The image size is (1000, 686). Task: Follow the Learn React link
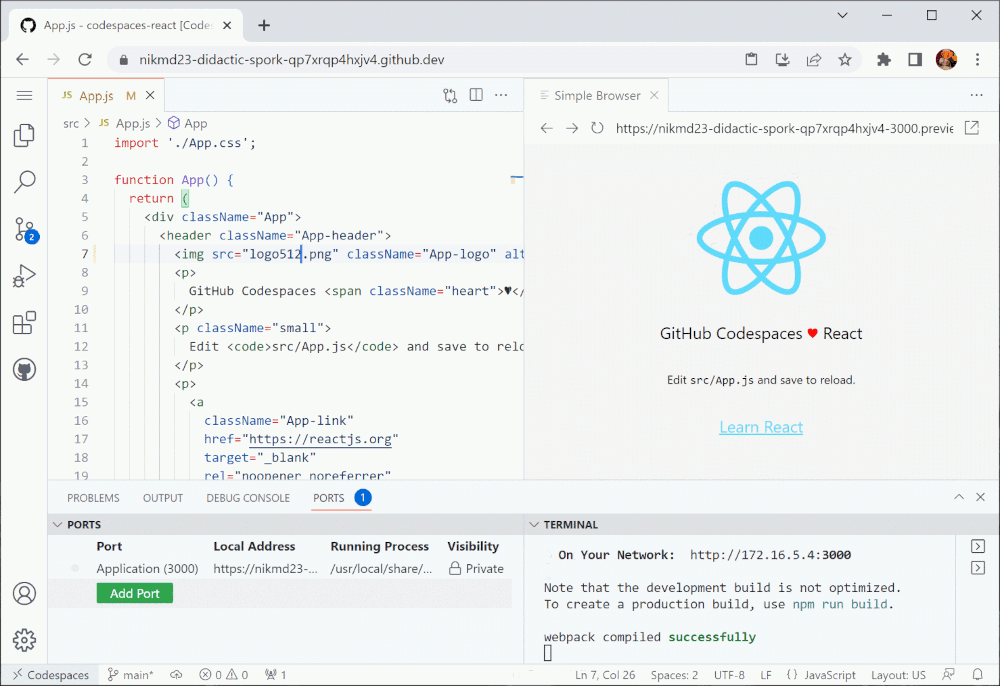coord(761,427)
